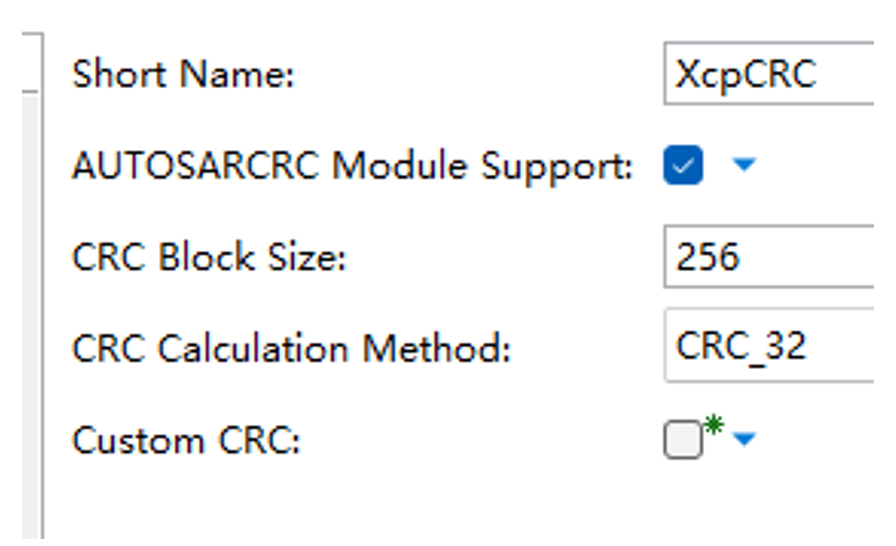896x546 pixels.
Task: Click the gray left panel strip
Action: click(x=19, y=300)
